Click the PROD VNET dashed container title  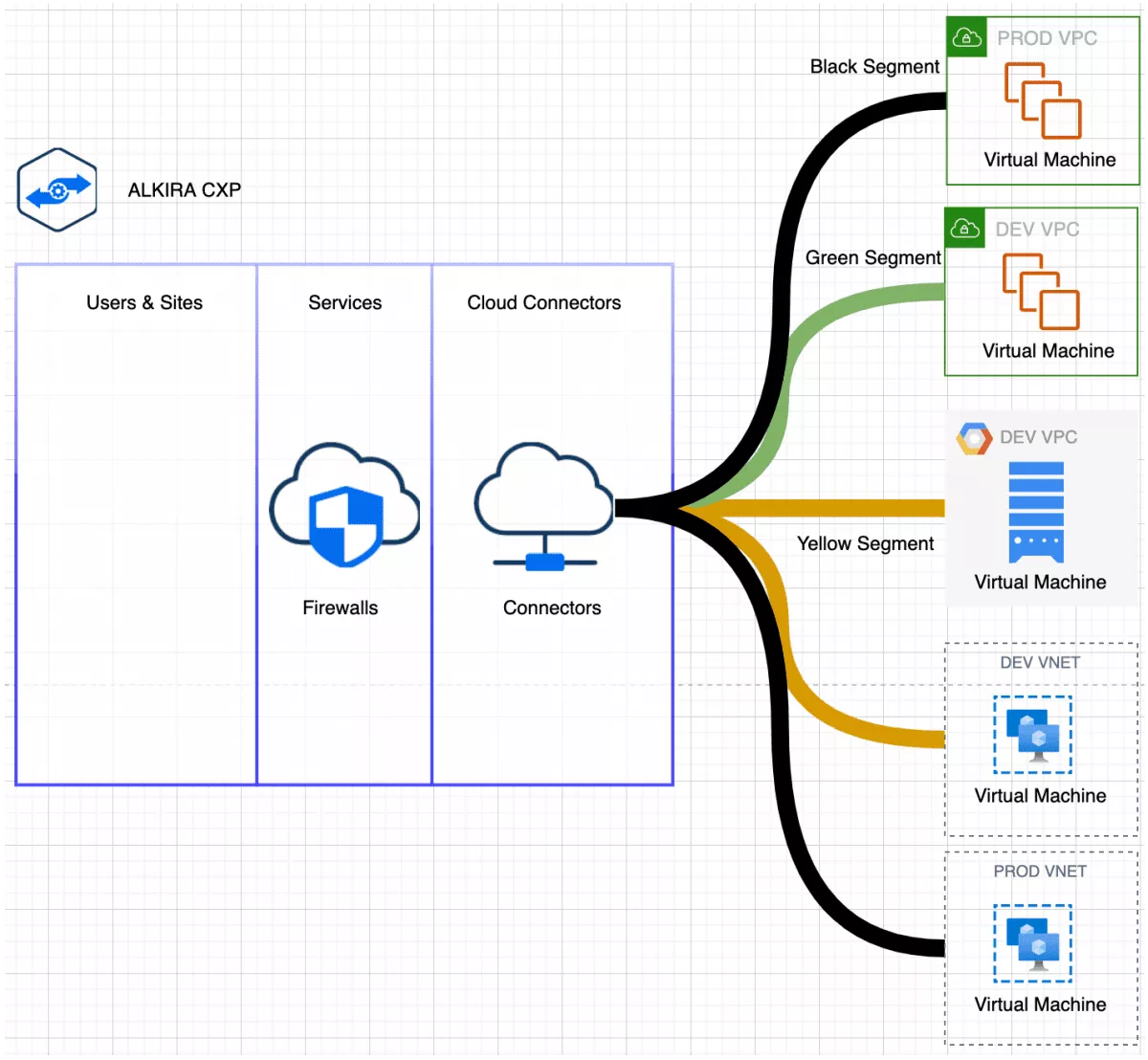click(1039, 872)
